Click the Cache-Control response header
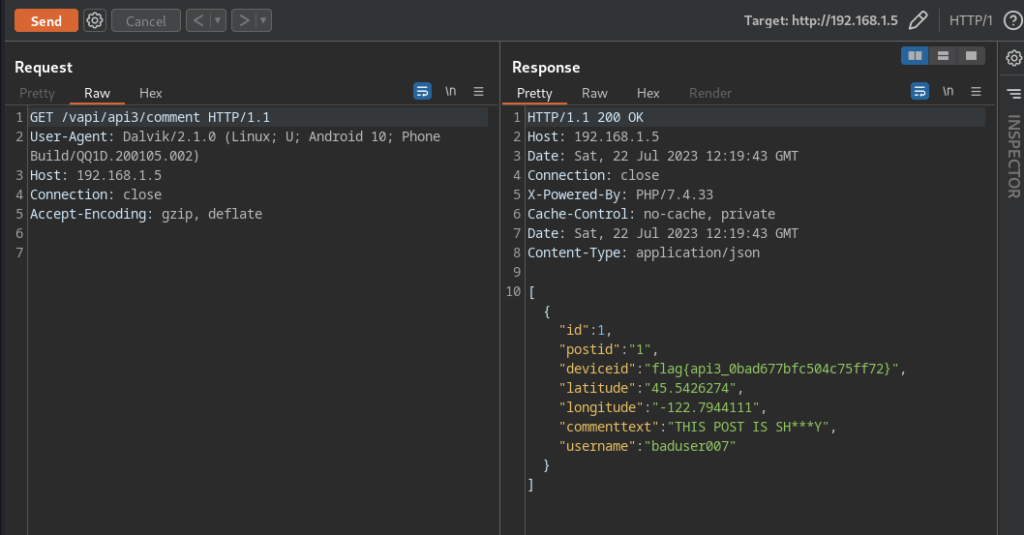 click(651, 214)
